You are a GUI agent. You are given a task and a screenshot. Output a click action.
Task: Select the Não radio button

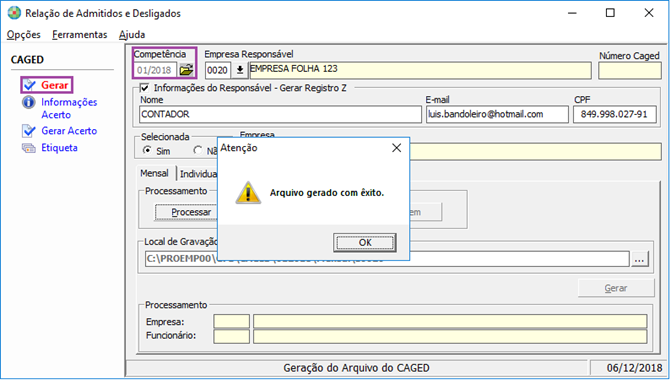pos(197,150)
